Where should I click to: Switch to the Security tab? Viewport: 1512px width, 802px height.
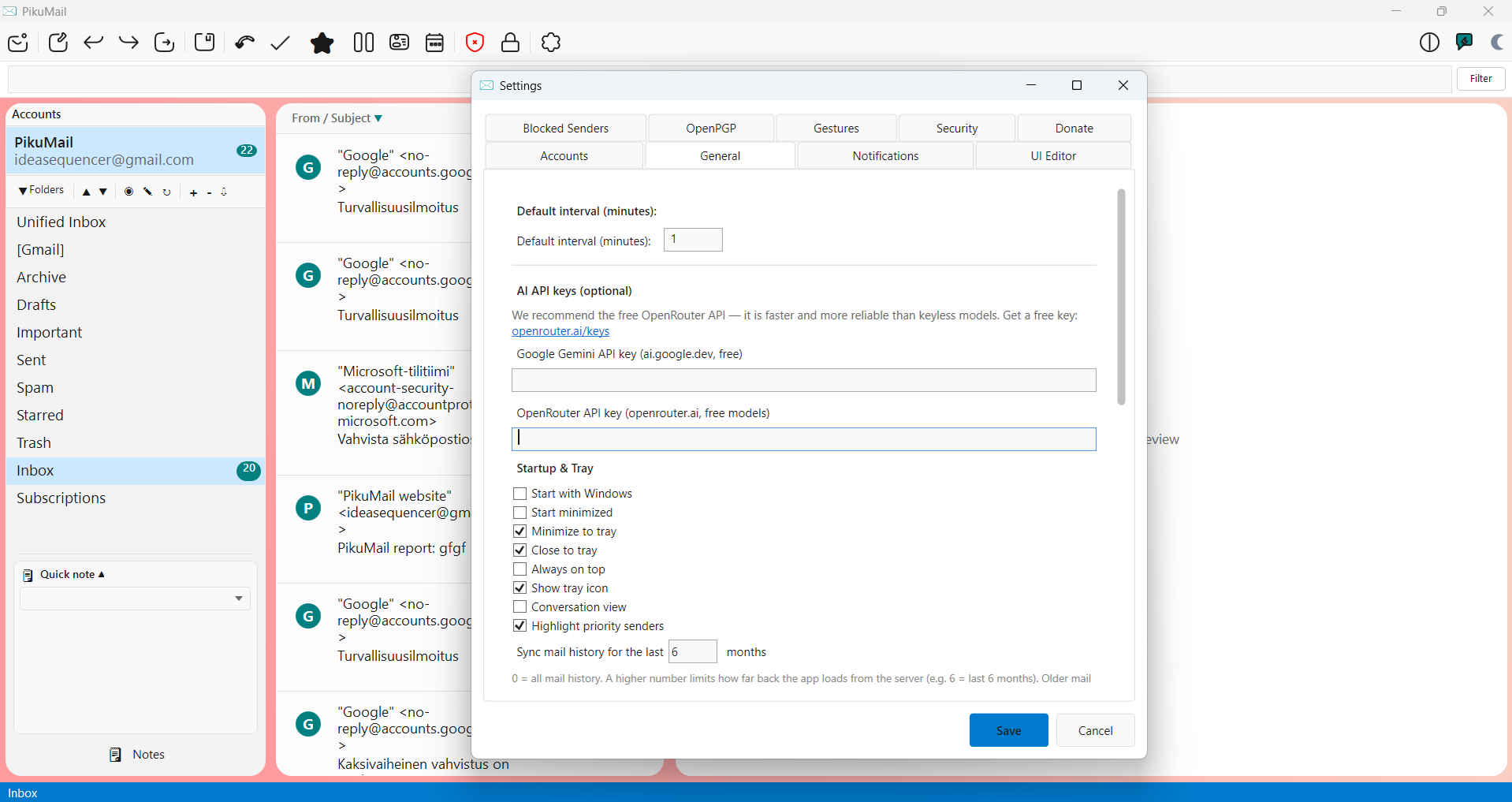pyautogui.click(x=957, y=128)
